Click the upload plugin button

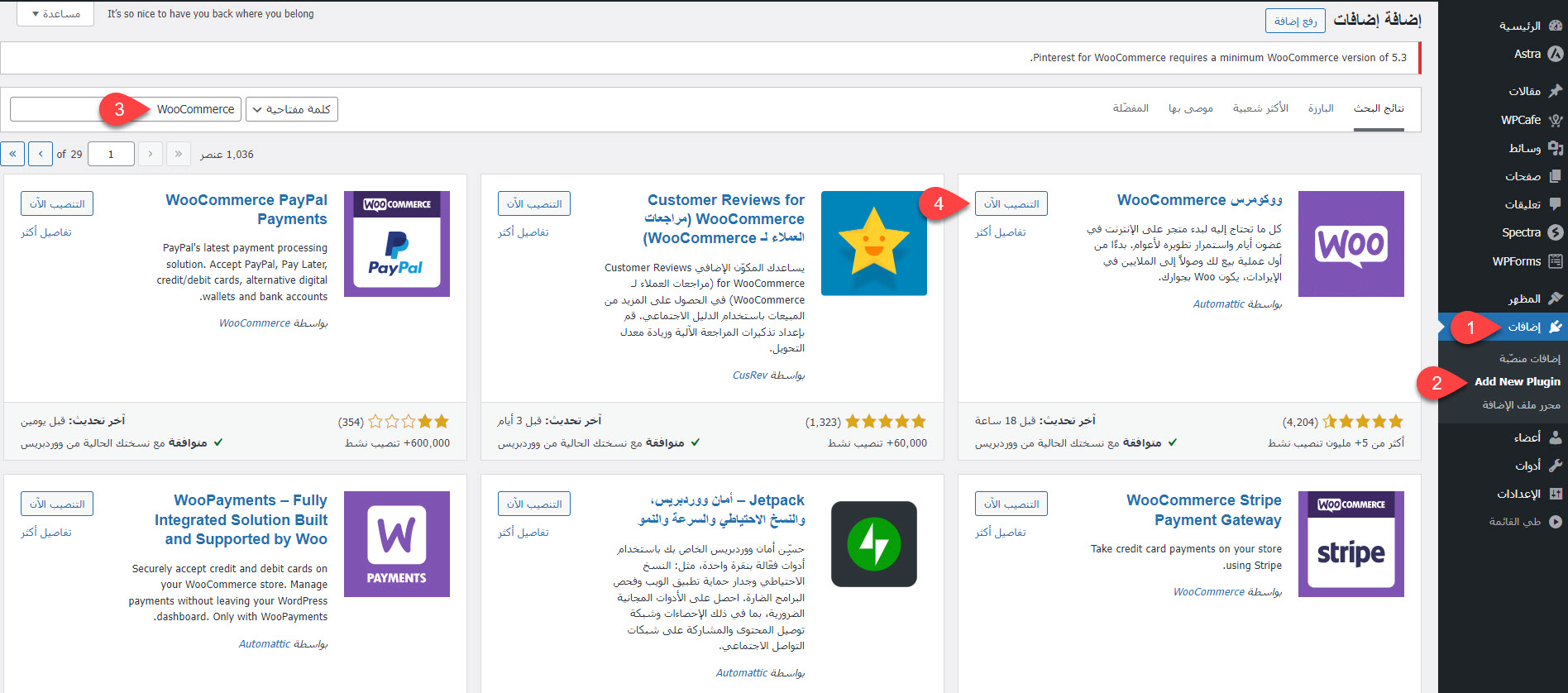tap(1295, 21)
